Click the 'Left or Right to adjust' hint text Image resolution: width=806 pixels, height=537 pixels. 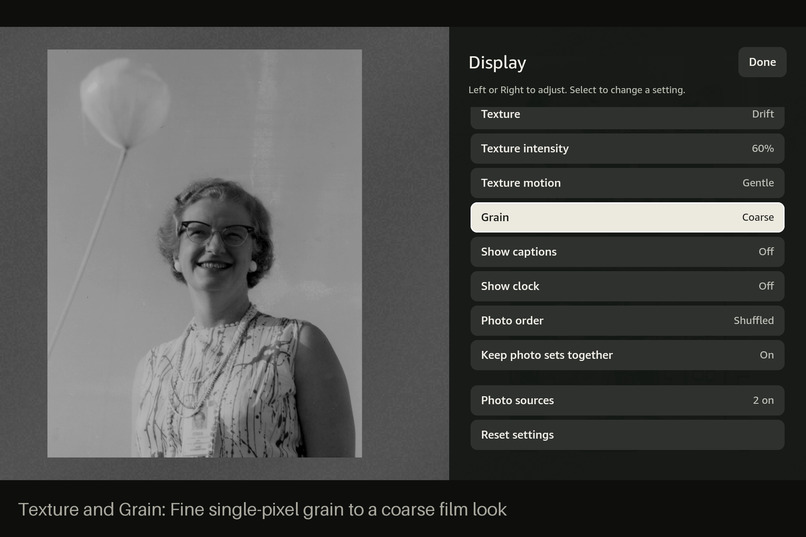(x=576, y=90)
